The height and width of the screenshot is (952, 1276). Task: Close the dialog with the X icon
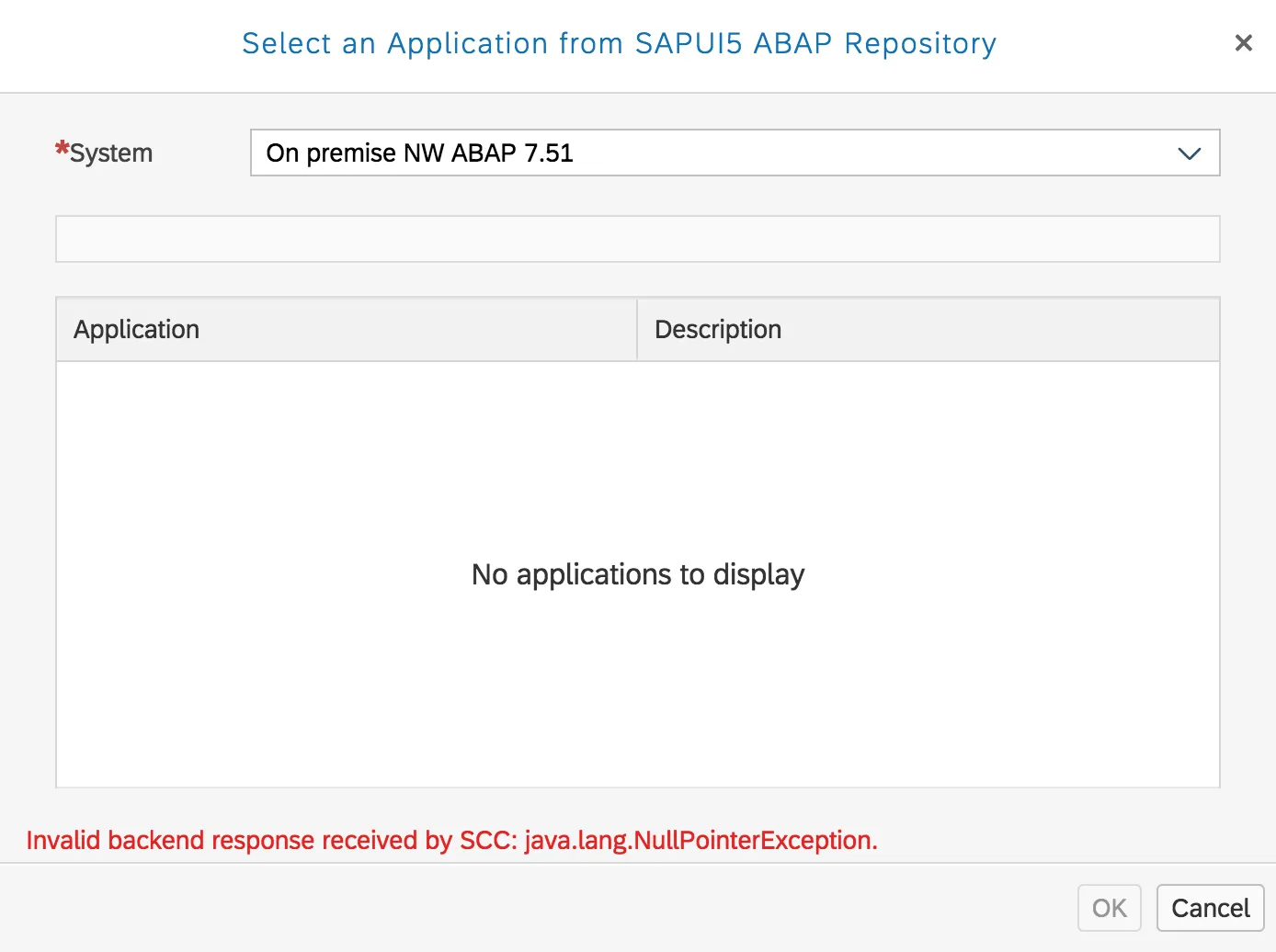click(x=1243, y=43)
